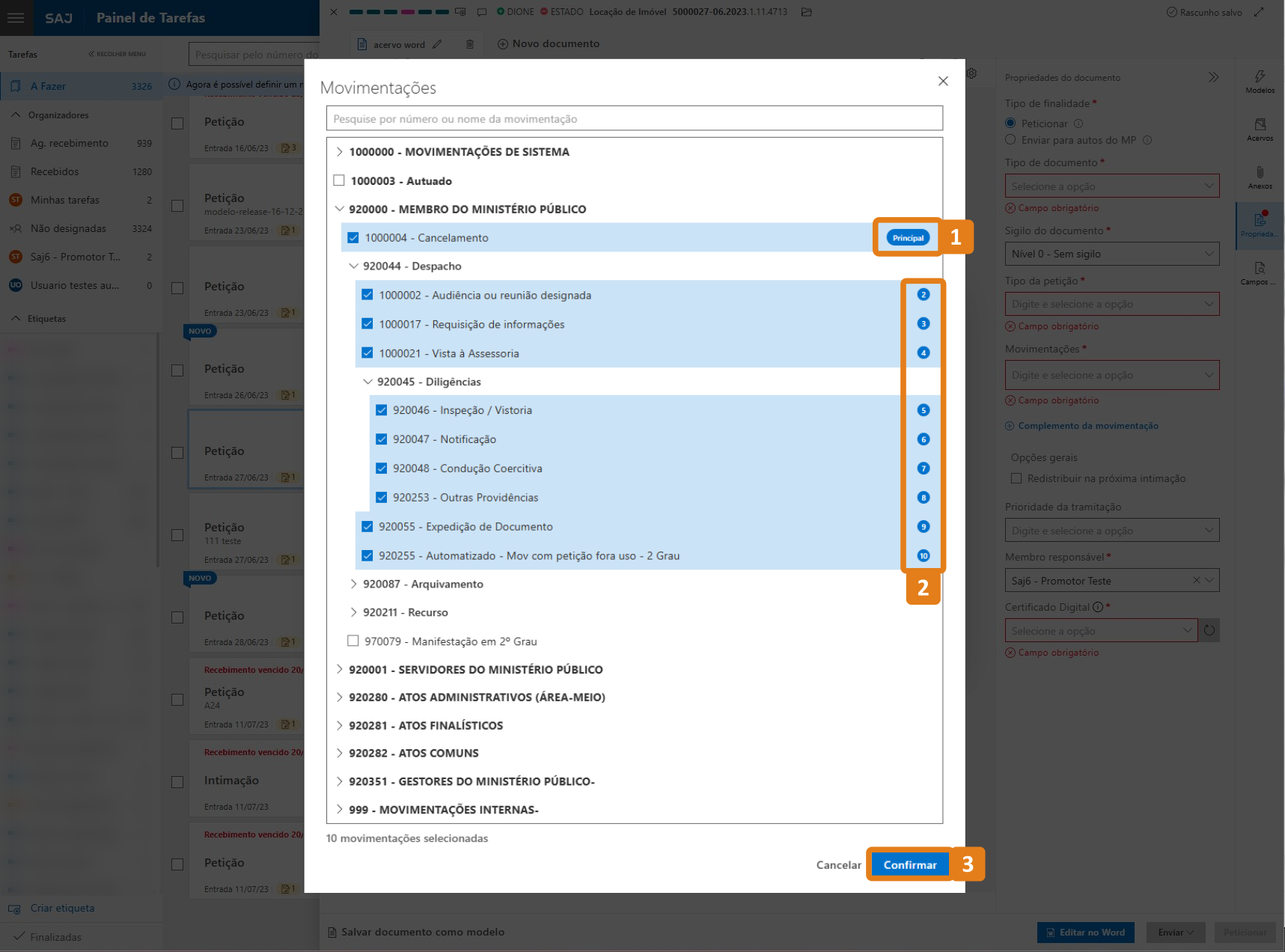Check 970079 - Manifestação em 2º Grau

click(x=353, y=641)
